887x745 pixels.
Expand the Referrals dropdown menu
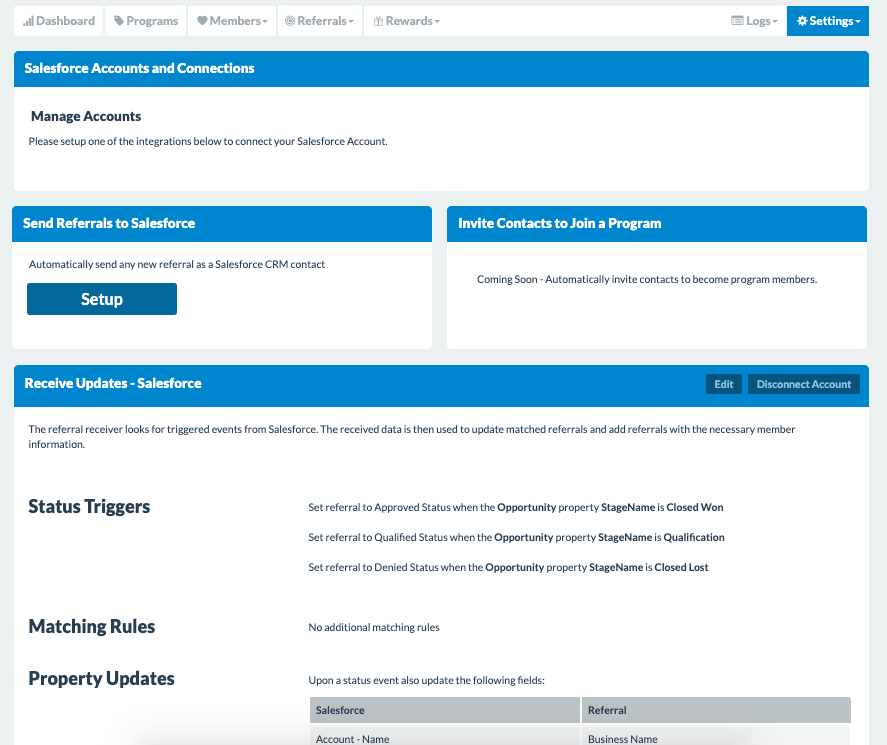[x=320, y=21]
